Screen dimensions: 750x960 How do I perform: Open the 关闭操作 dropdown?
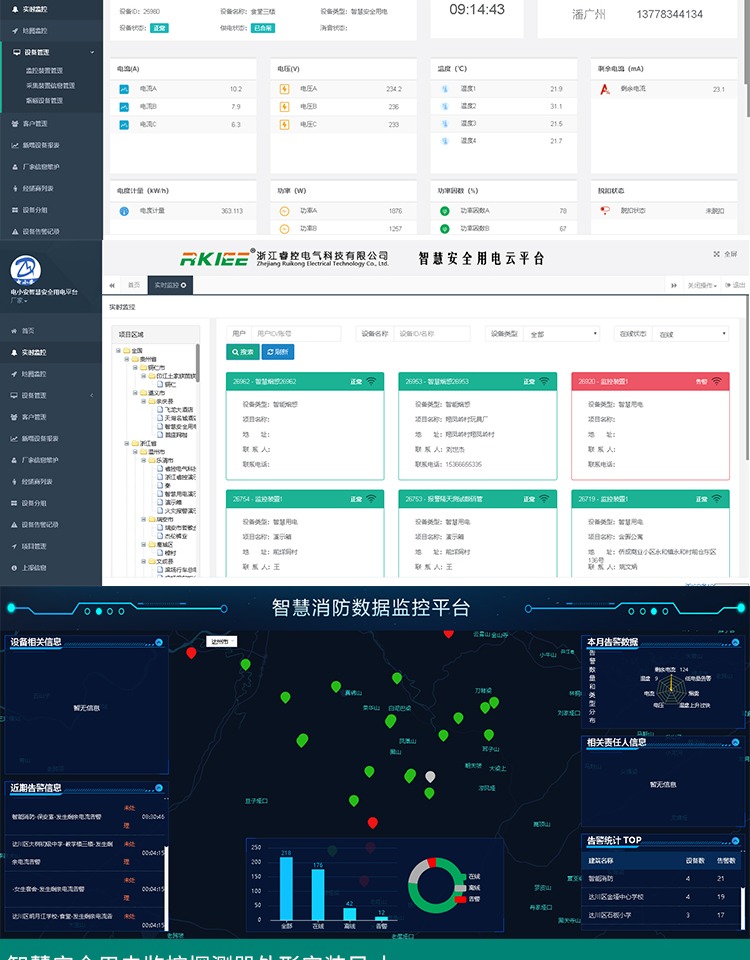702,285
